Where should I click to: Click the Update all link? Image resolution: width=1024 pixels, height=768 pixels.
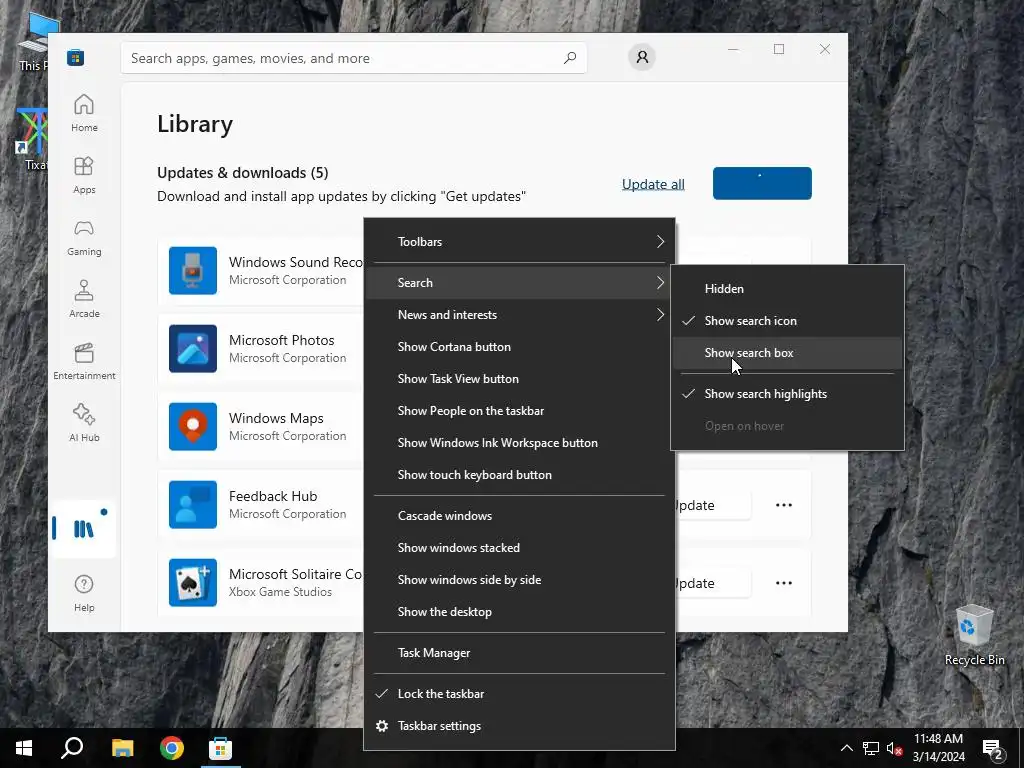[653, 184]
